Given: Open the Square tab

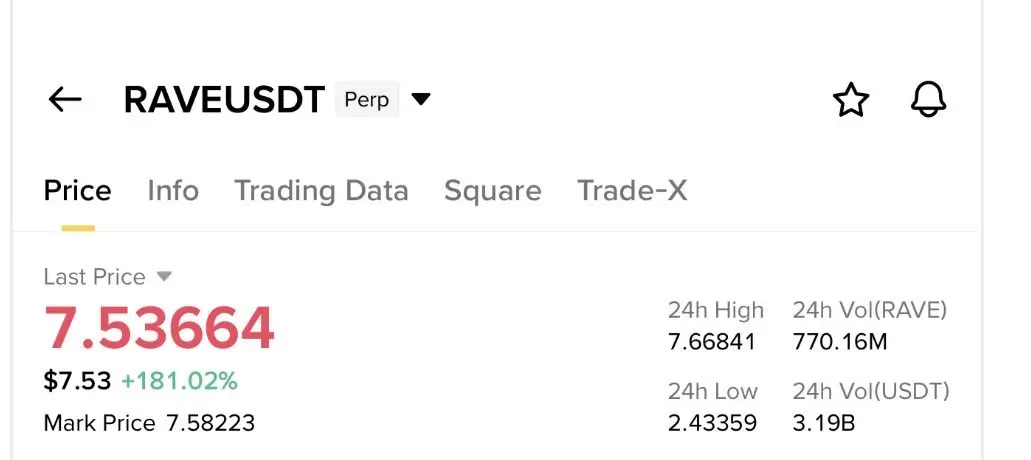Looking at the screenshot, I should (x=493, y=191).
